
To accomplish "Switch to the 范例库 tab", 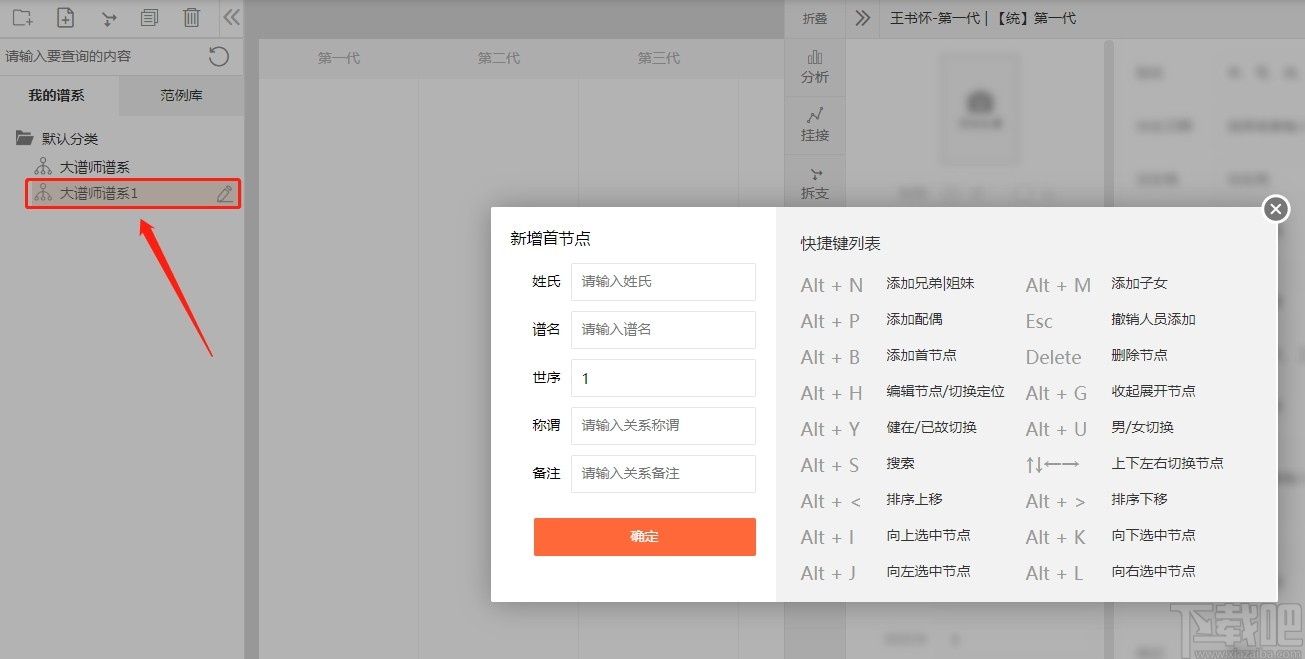I will pos(180,95).
